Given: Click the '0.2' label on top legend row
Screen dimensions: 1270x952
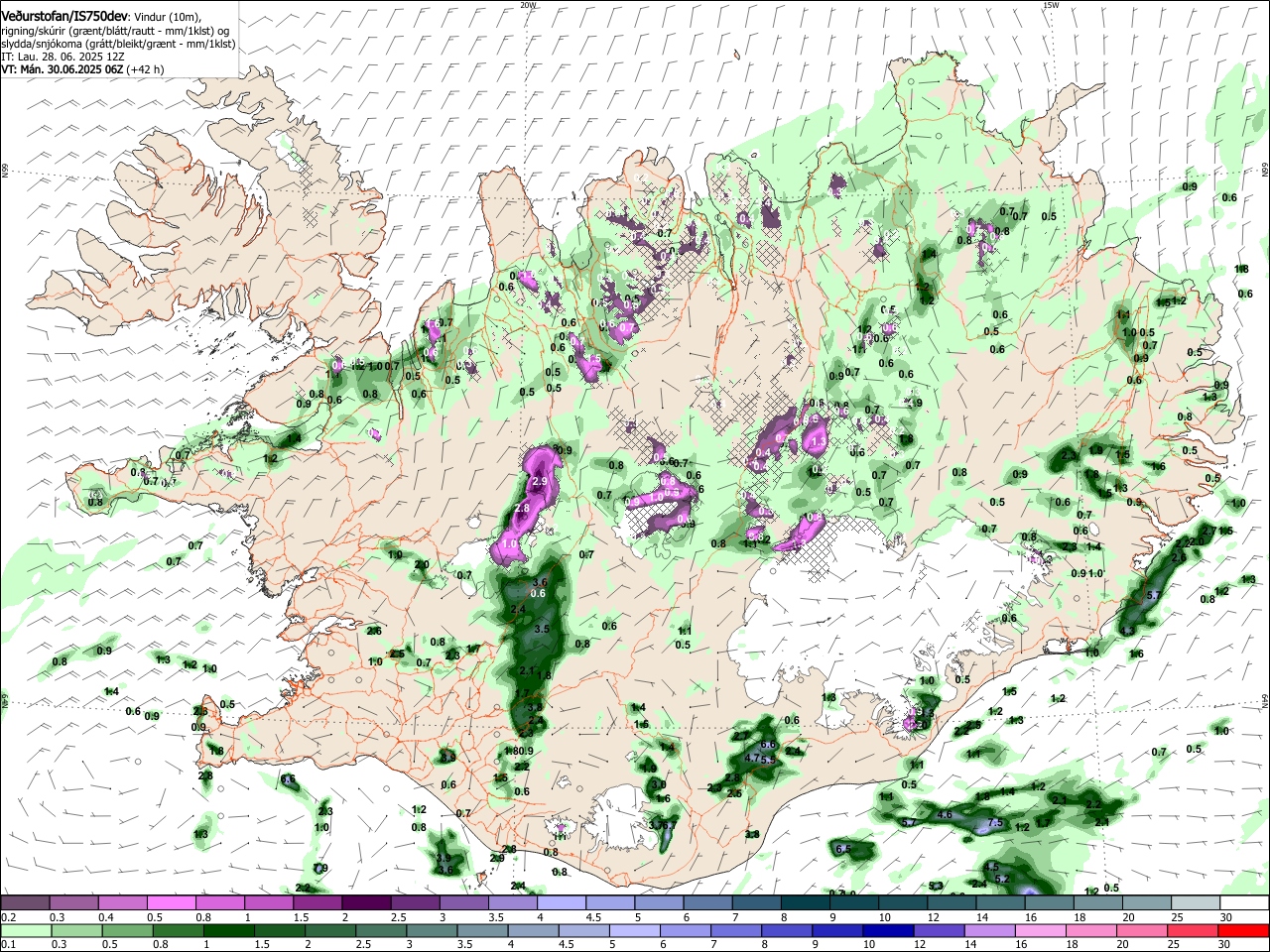Looking at the screenshot, I should [x=8, y=917].
